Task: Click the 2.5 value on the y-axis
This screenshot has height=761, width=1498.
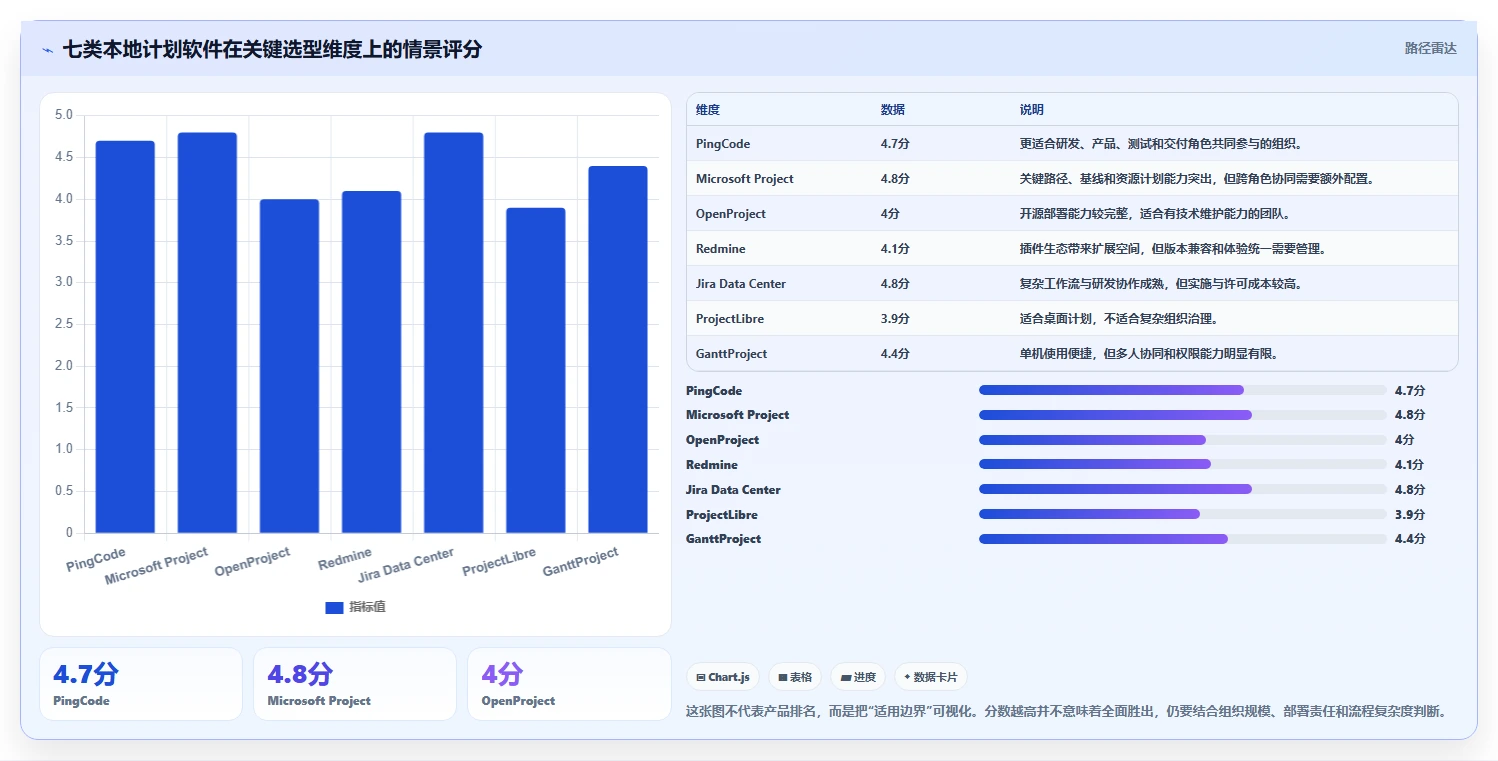Action: pyautogui.click(x=63, y=324)
